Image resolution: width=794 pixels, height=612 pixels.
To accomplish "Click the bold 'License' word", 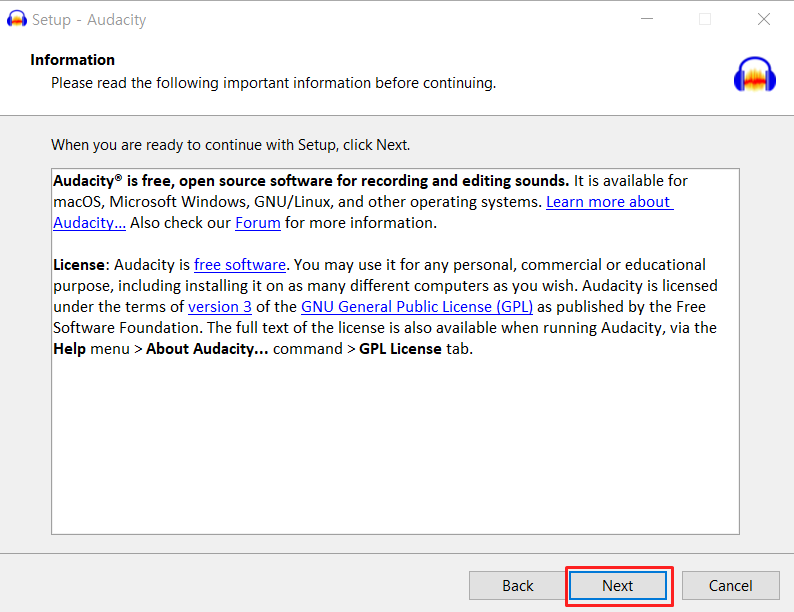I will [x=78, y=265].
